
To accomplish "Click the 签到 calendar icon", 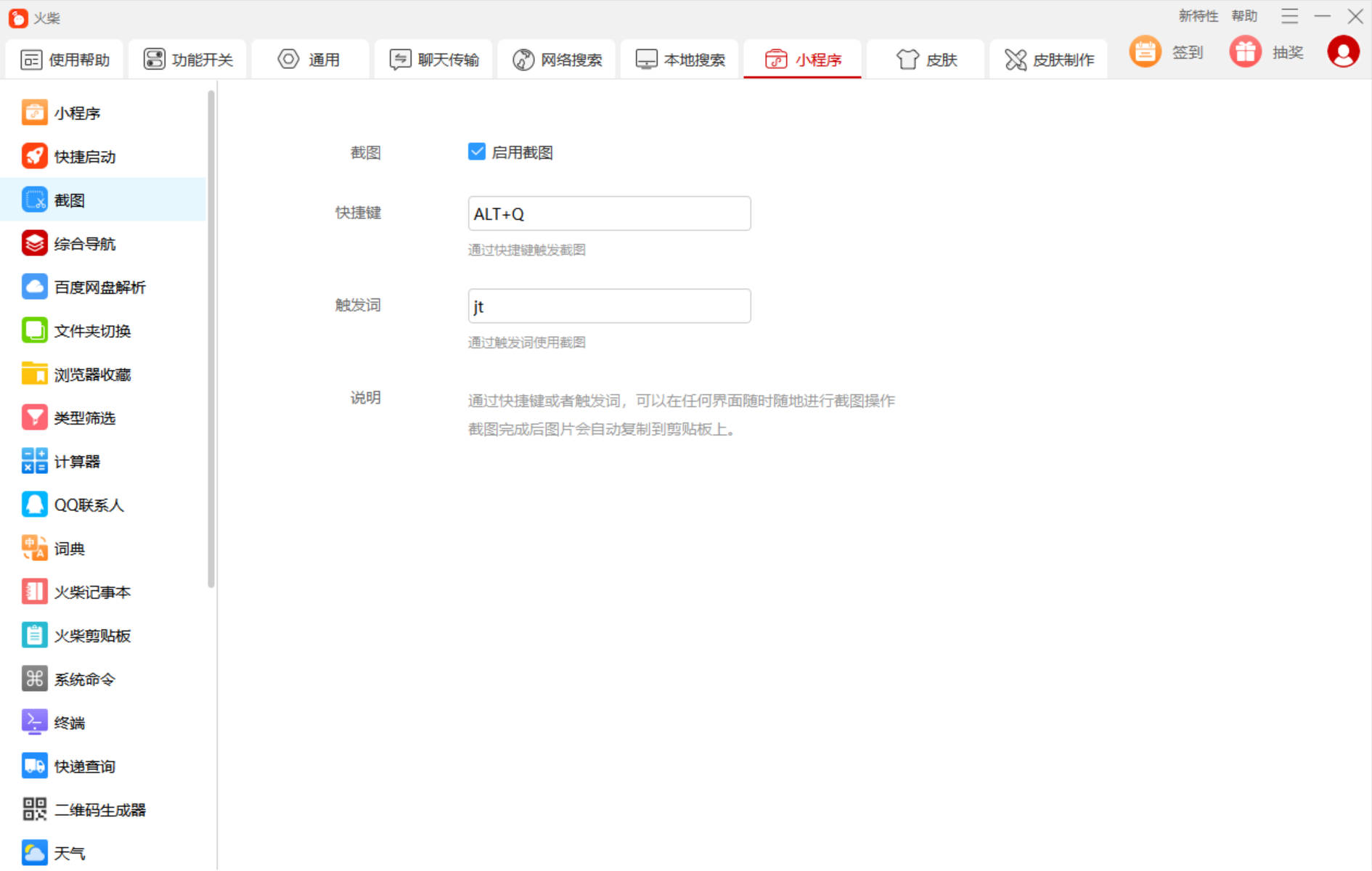I will coord(1146,52).
